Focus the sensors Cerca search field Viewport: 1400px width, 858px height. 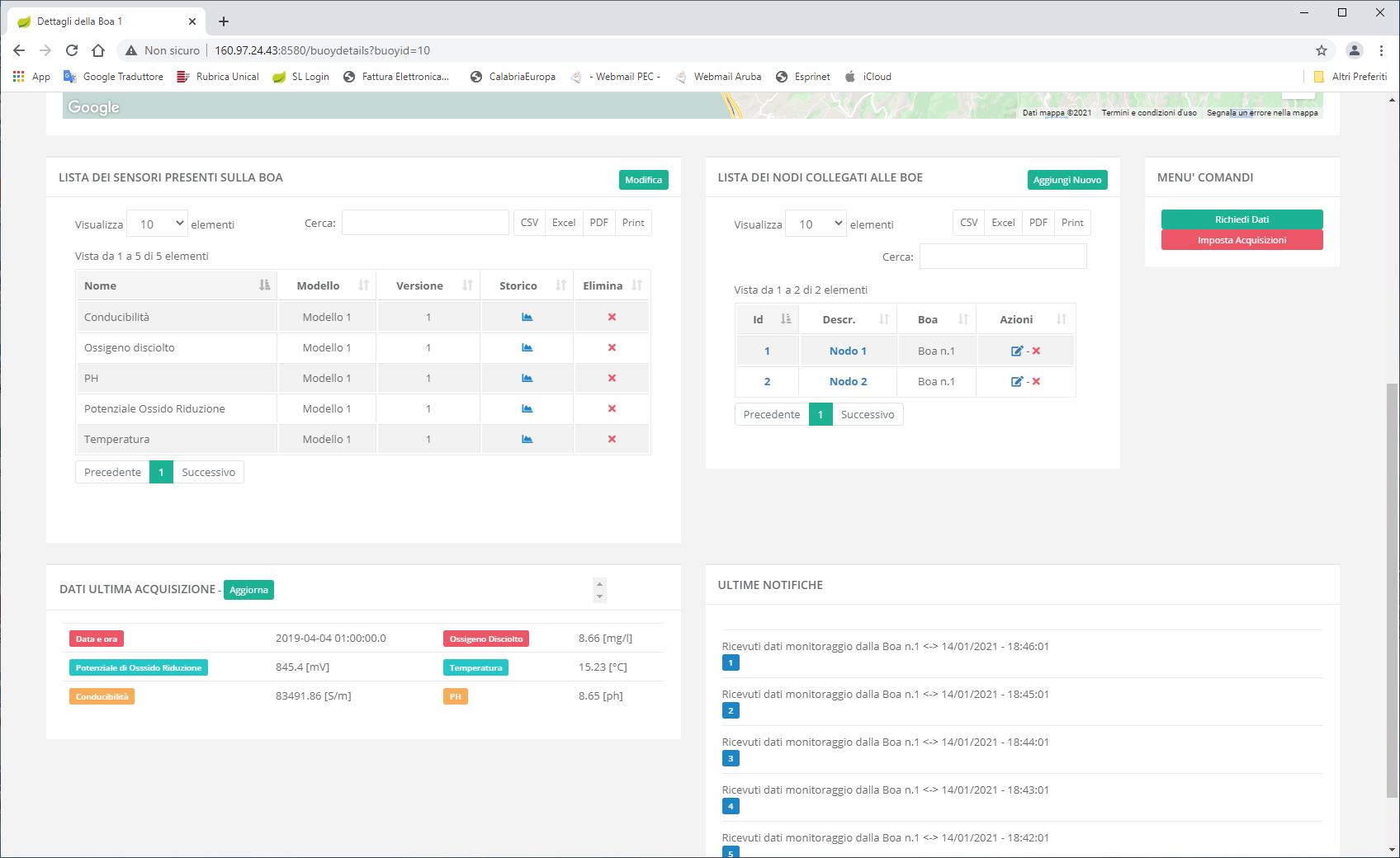(425, 223)
